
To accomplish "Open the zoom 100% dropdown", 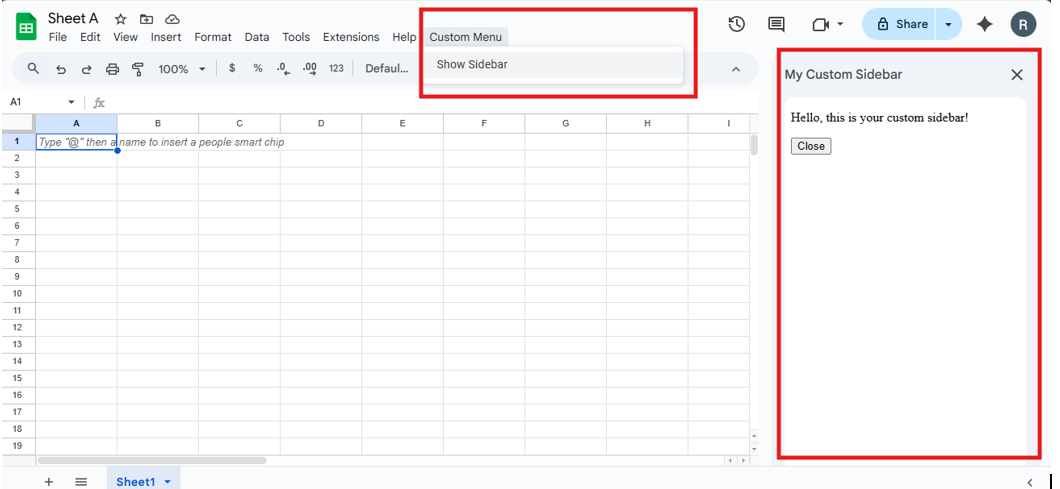I will (181, 69).
